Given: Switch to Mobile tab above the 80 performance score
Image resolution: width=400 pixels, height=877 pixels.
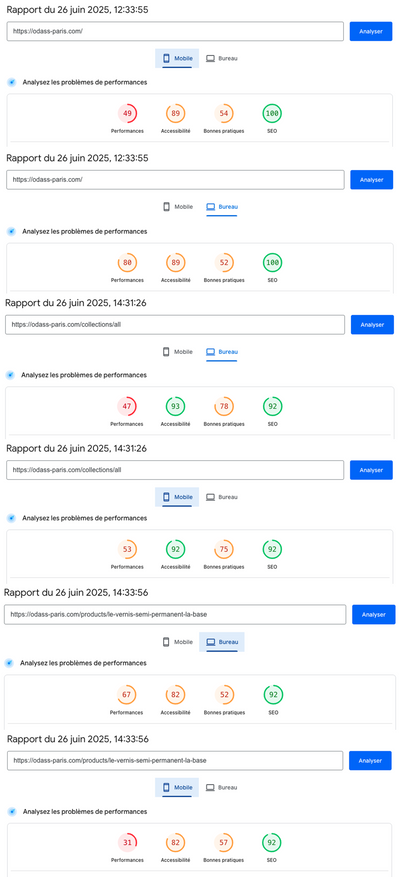Looking at the screenshot, I should [177, 206].
